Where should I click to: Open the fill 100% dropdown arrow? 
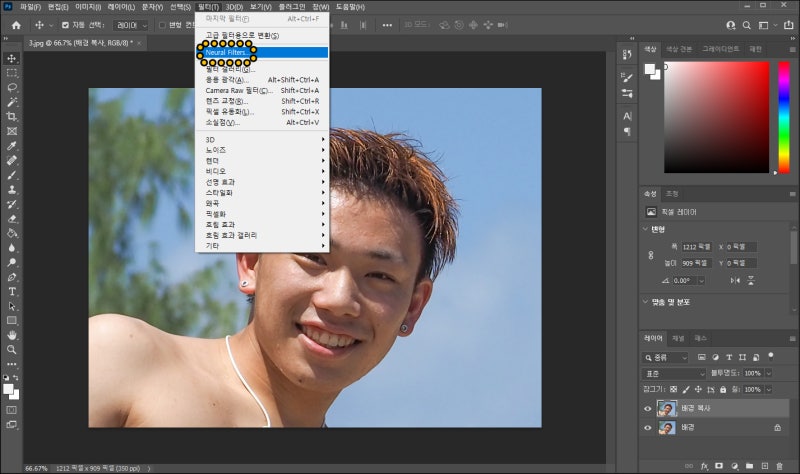click(768, 389)
